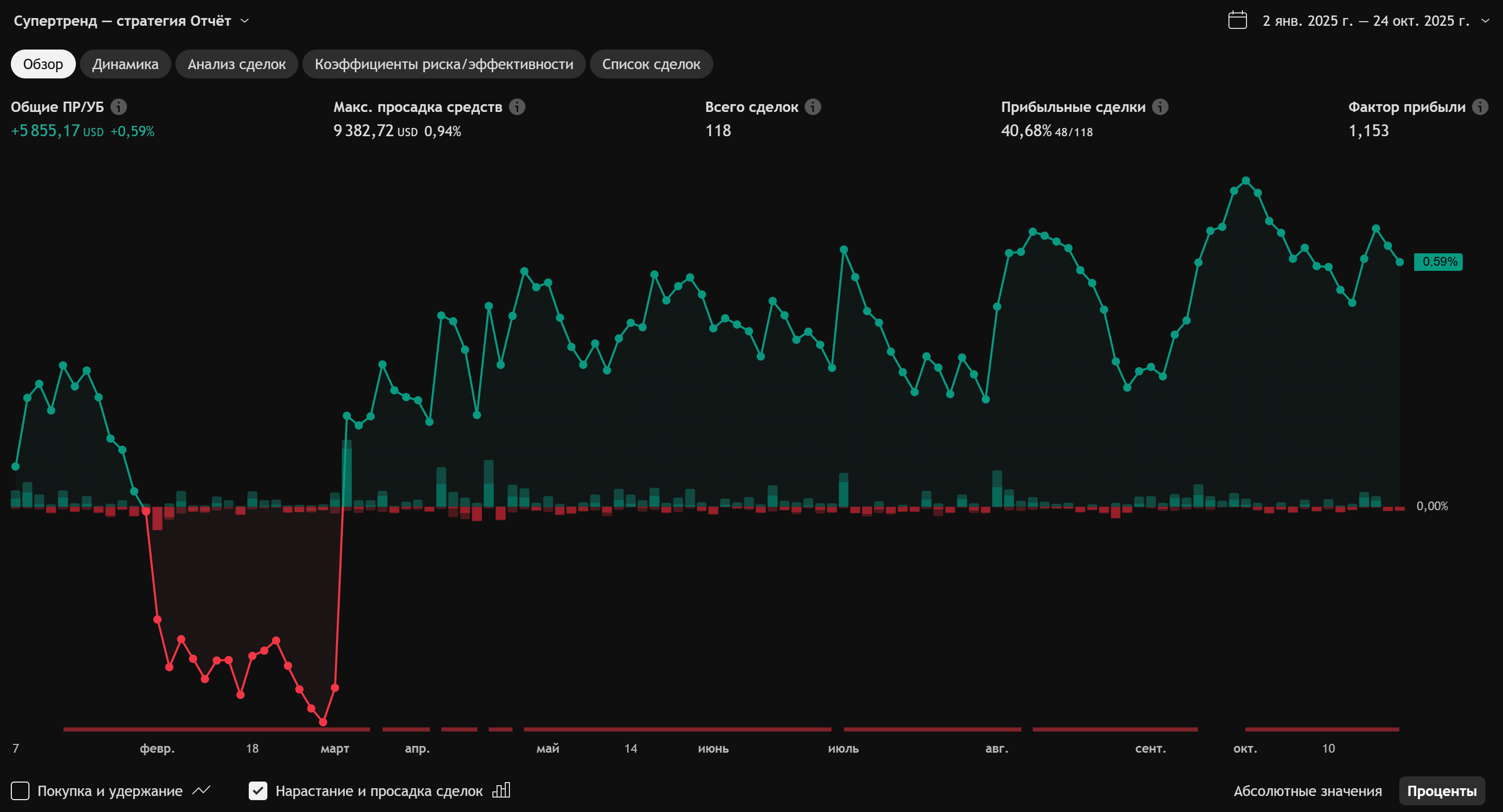Open Коэффициенты риска/эффективности tab

pyautogui.click(x=443, y=64)
